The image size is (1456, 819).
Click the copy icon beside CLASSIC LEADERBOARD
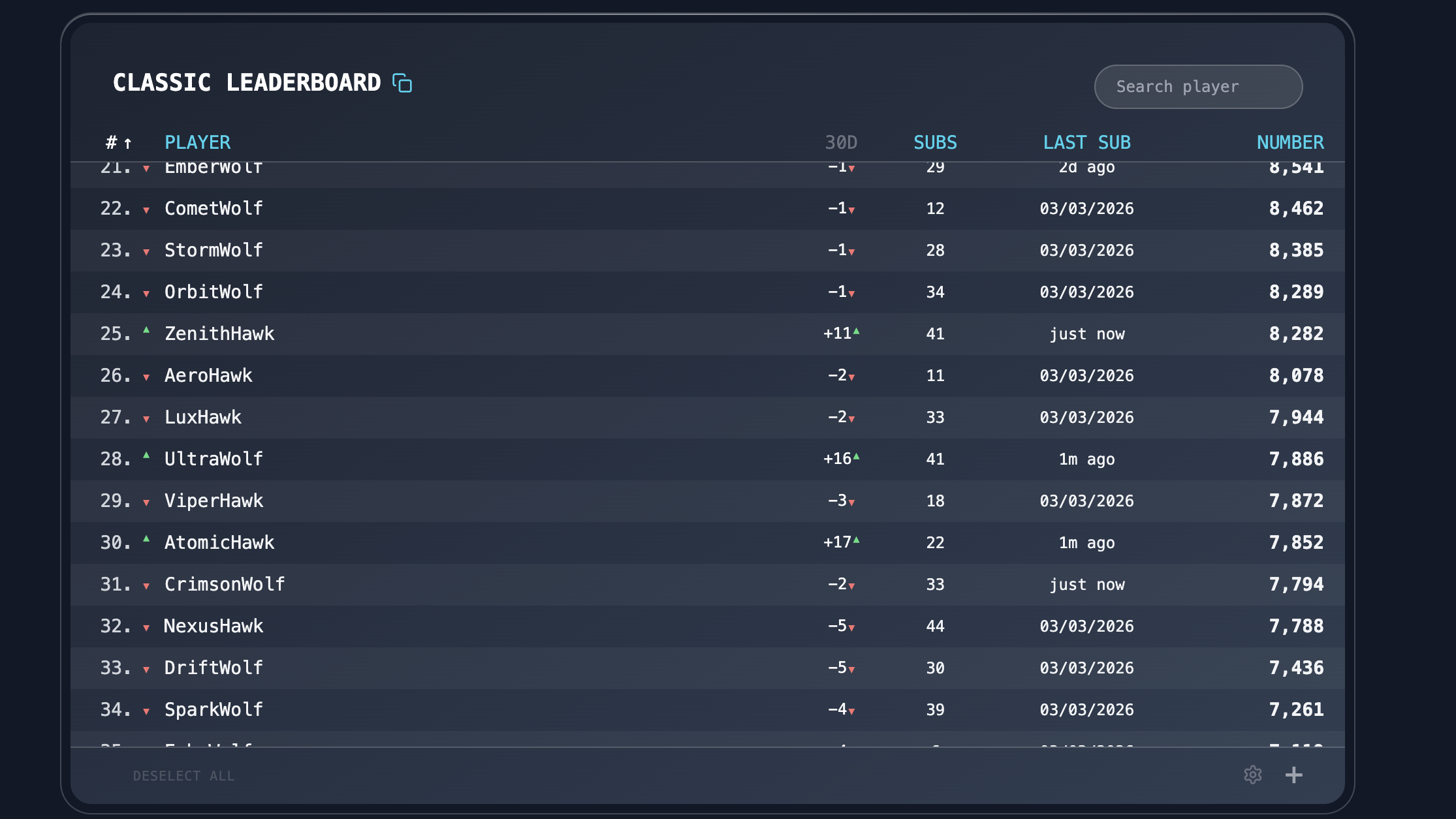click(x=403, y=84)
